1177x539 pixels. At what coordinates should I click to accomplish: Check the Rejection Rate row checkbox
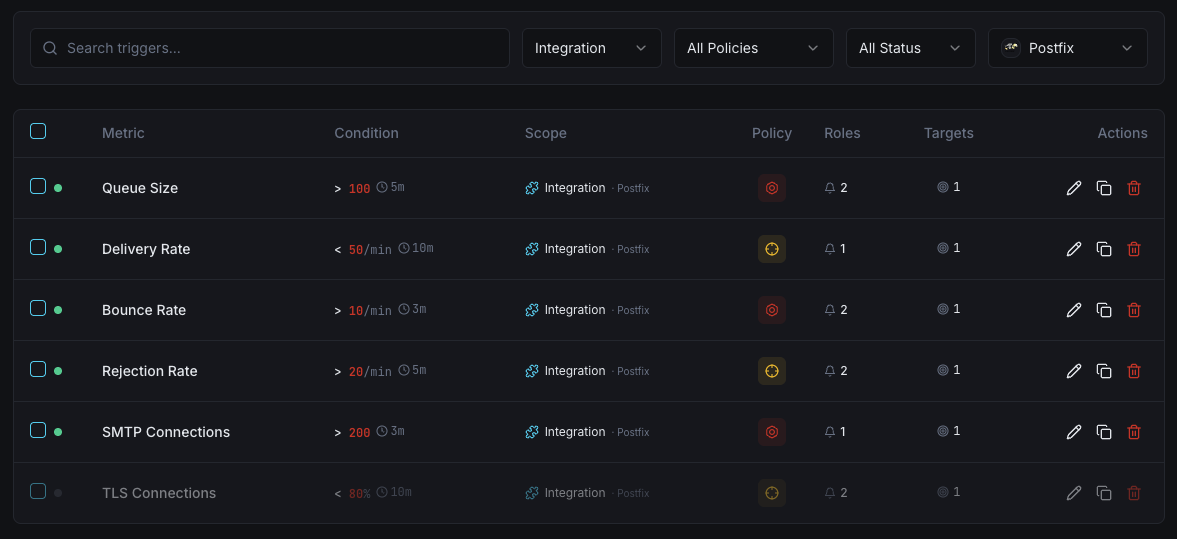pos(38,369)
